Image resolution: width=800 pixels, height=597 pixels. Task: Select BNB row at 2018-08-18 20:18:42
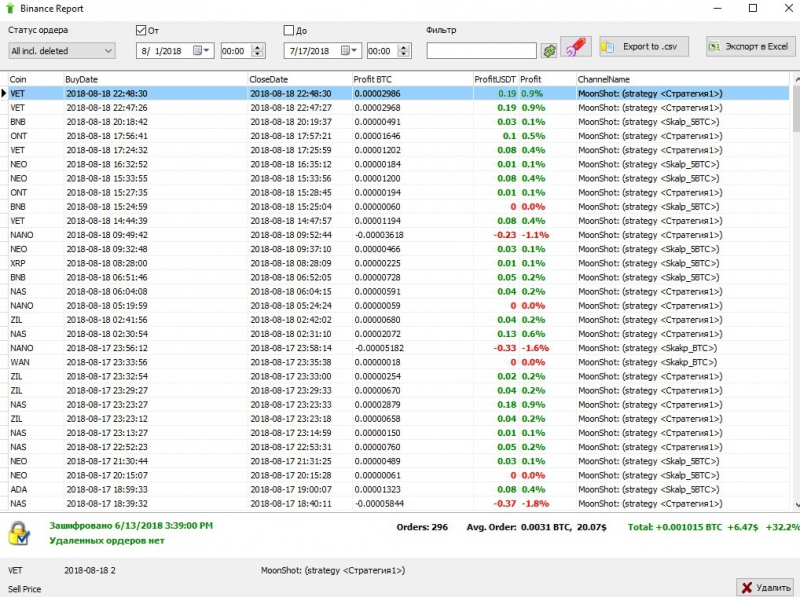(398, 122)
